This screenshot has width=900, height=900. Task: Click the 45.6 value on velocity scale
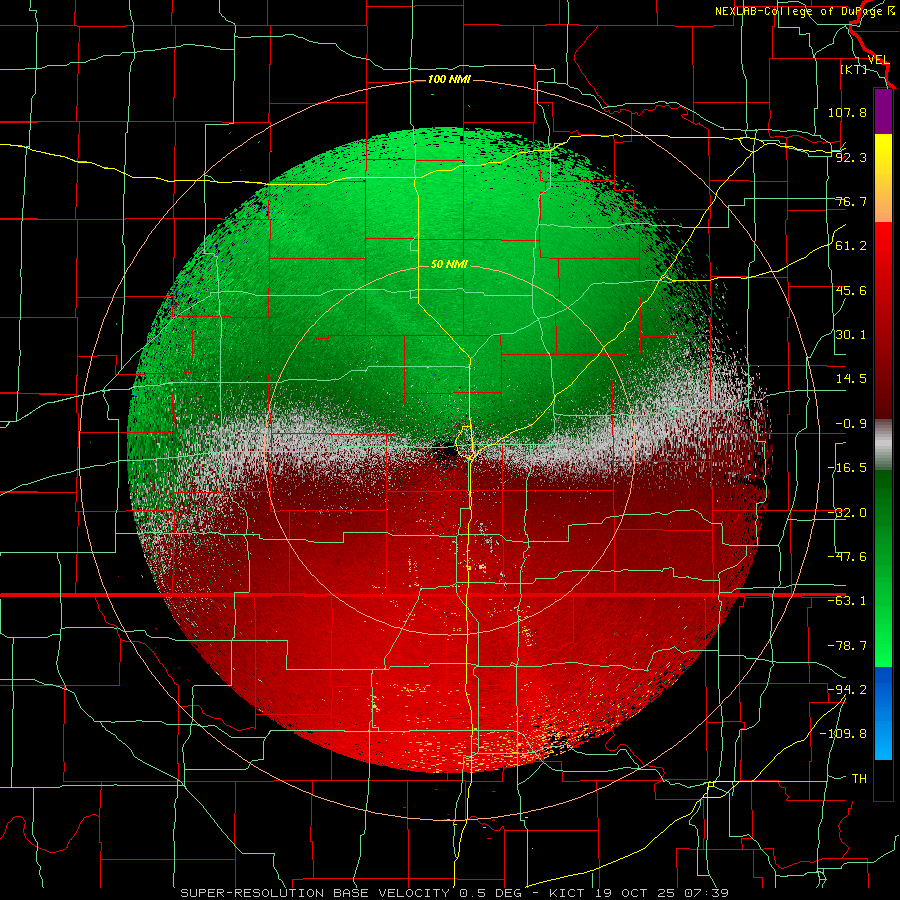[x=851, y=290]
